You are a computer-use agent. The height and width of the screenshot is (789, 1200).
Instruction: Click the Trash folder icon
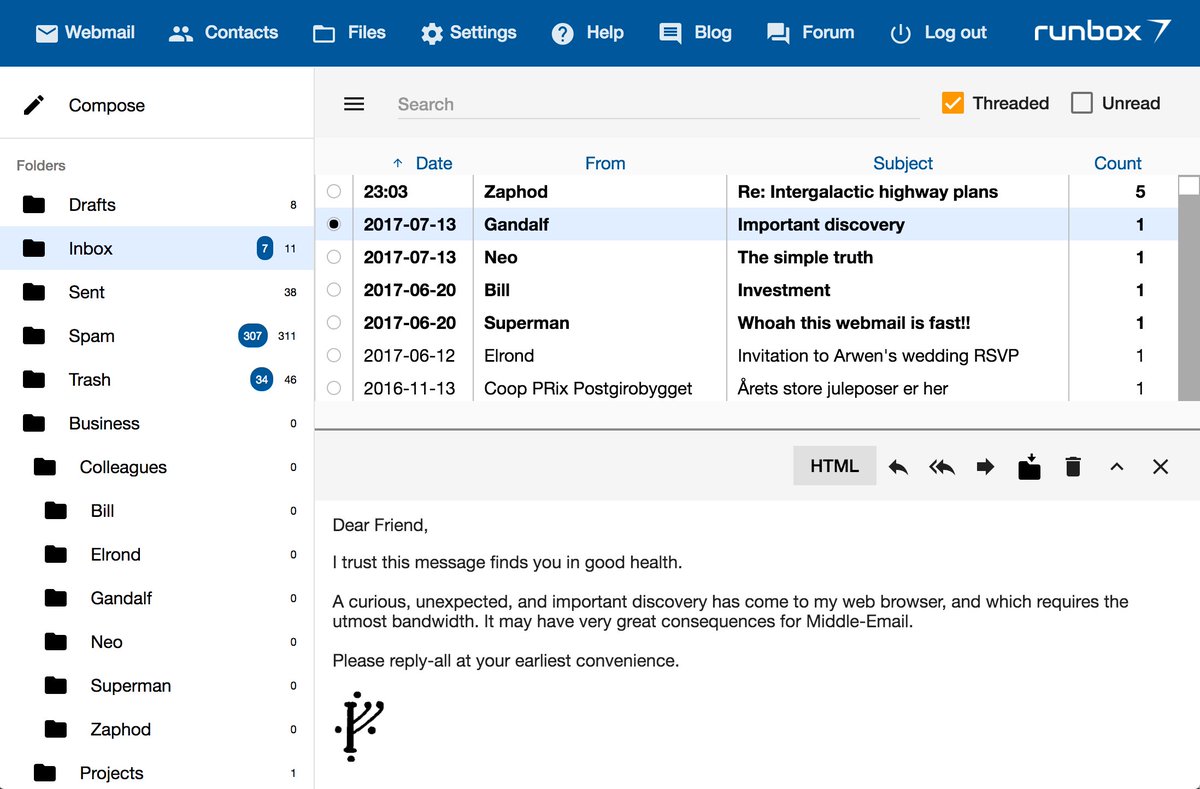34,380
